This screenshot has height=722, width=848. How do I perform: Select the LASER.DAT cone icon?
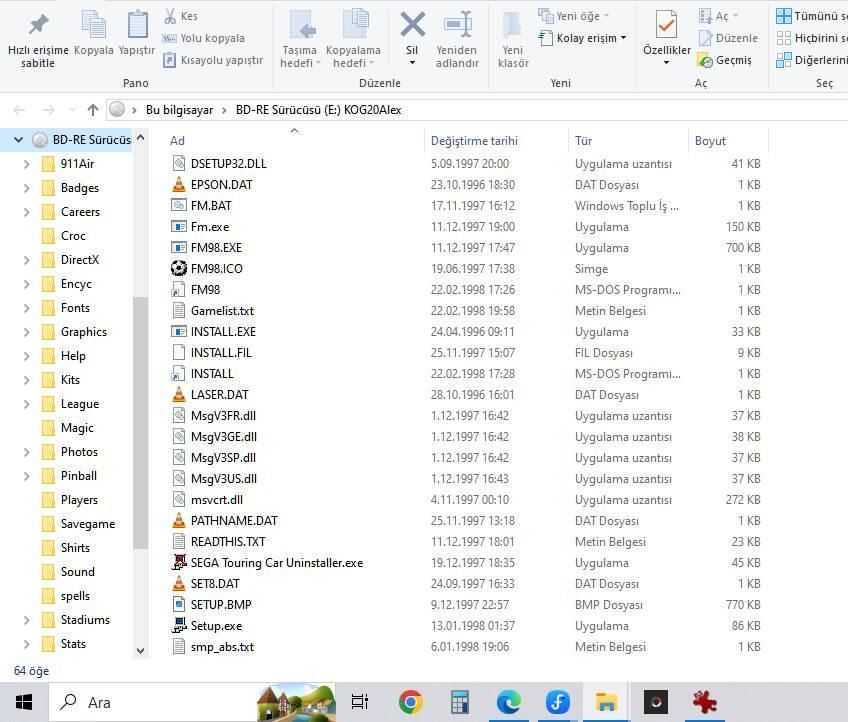178,395
